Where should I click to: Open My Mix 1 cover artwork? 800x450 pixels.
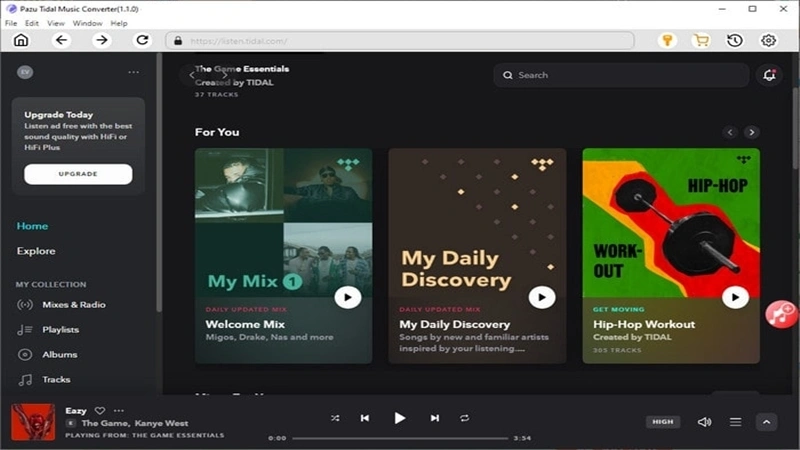283,222
